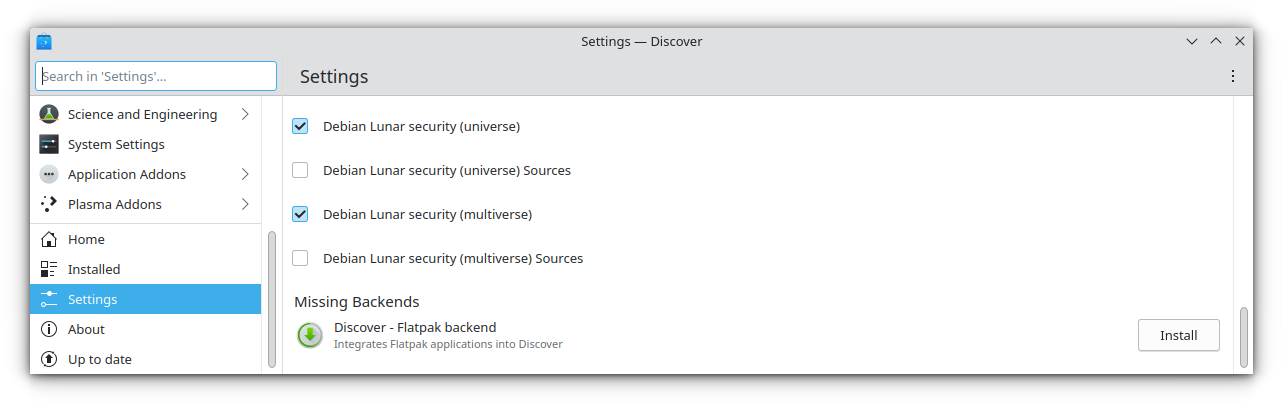This screenshot has width=1283, height=406.
Task: Open the three-dot settings menu
Action: coord(1233,76)
